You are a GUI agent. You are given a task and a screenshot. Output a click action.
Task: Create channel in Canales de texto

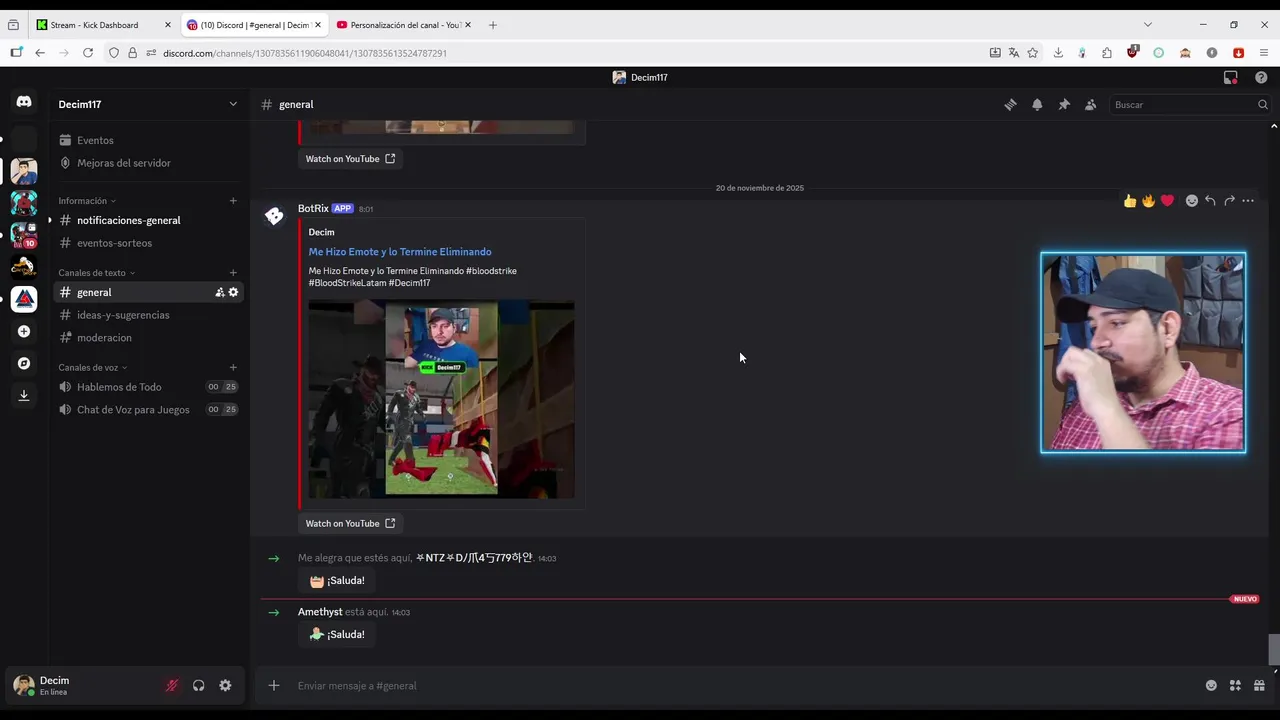[233, 273]
